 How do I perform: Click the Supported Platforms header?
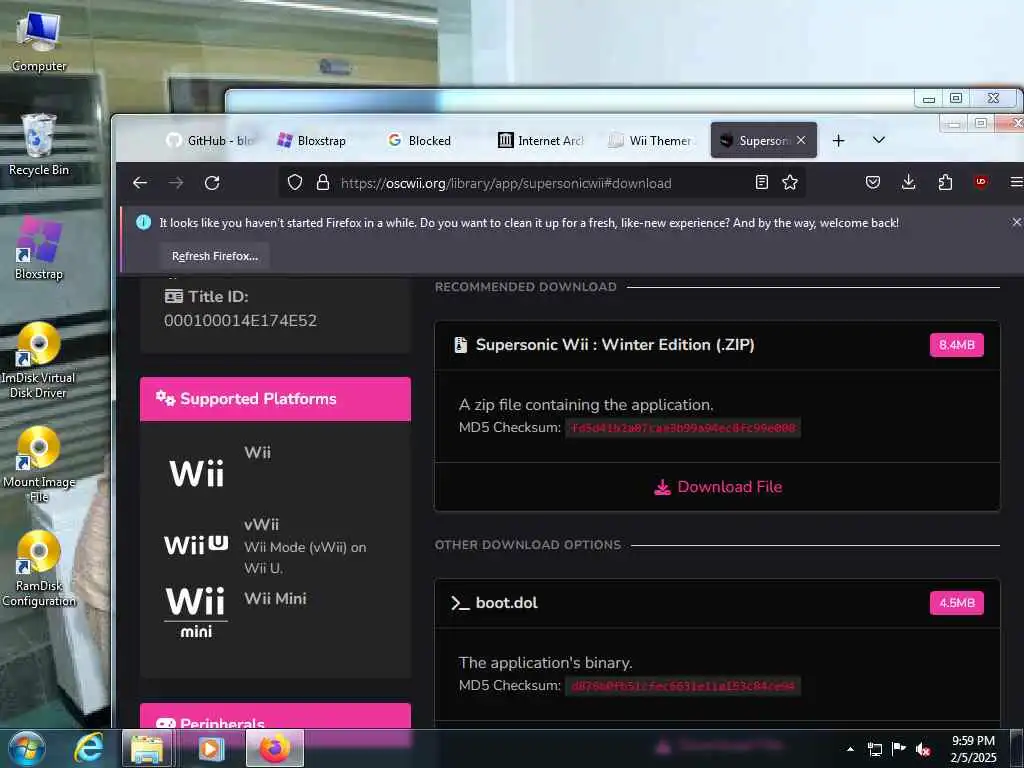click(x=275, y=399)
